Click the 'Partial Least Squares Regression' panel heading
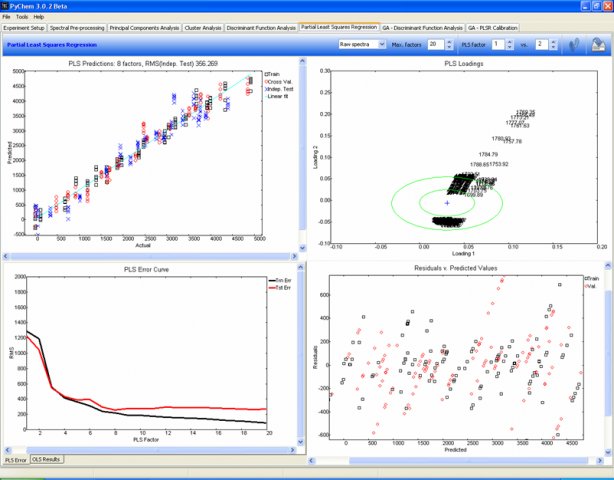The width and height of the screenshot is (614, 480). coord(52,45)
